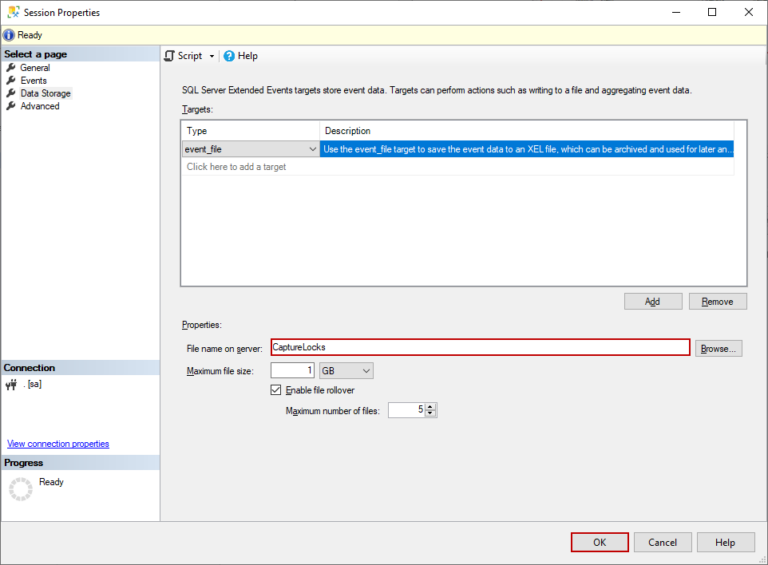Click the Type column header
The width and height of the screenshot is (768, 565).
coord(250,131)
